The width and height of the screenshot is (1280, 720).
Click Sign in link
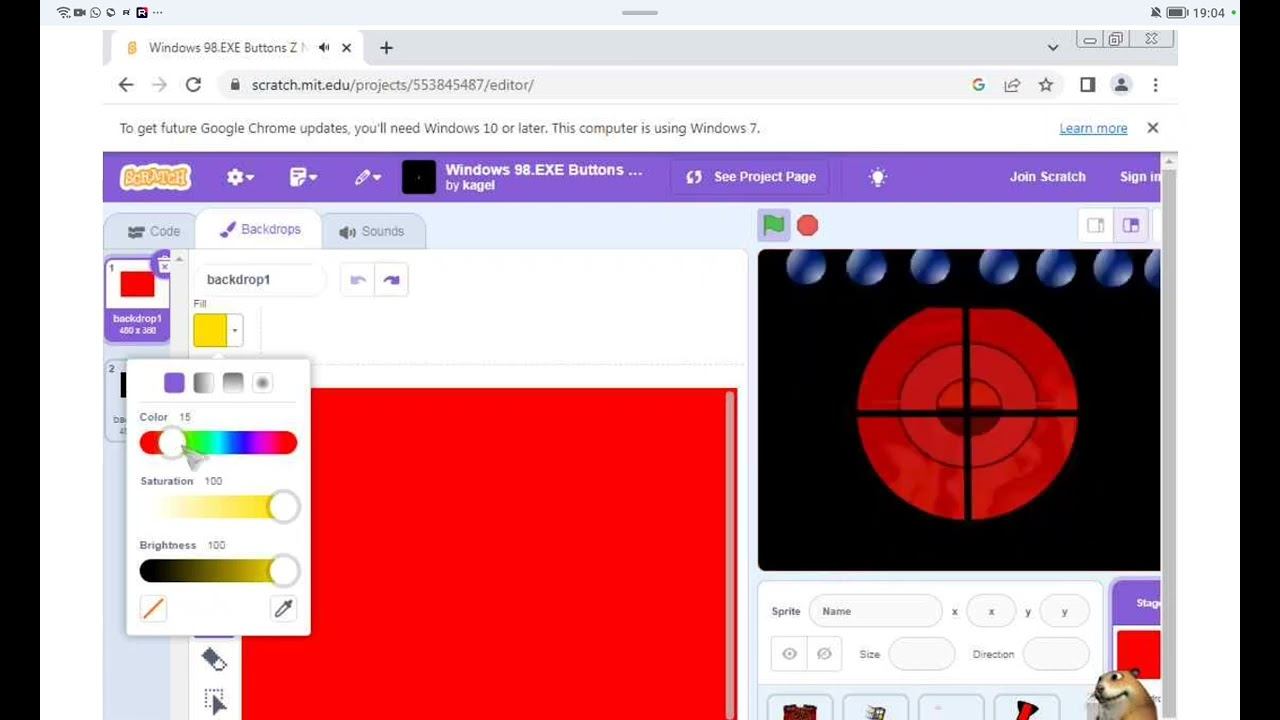(x=1140, y=177)
